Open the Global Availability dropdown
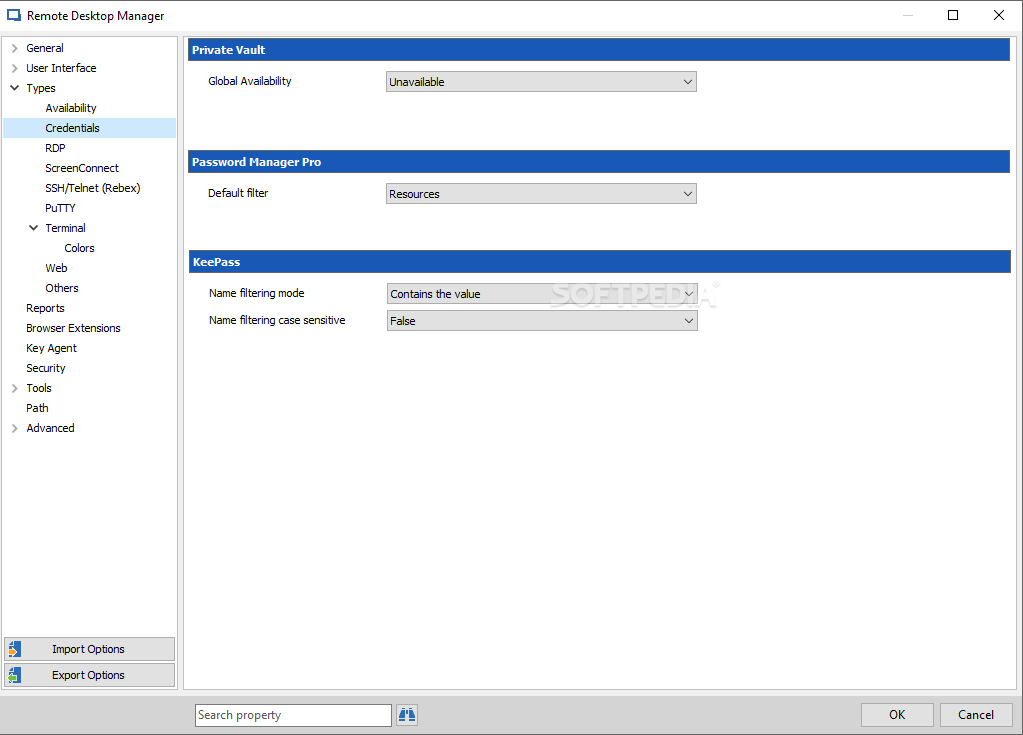This screenshot has height=735, width=1023. pyautogui.click(x=541, y=82)
